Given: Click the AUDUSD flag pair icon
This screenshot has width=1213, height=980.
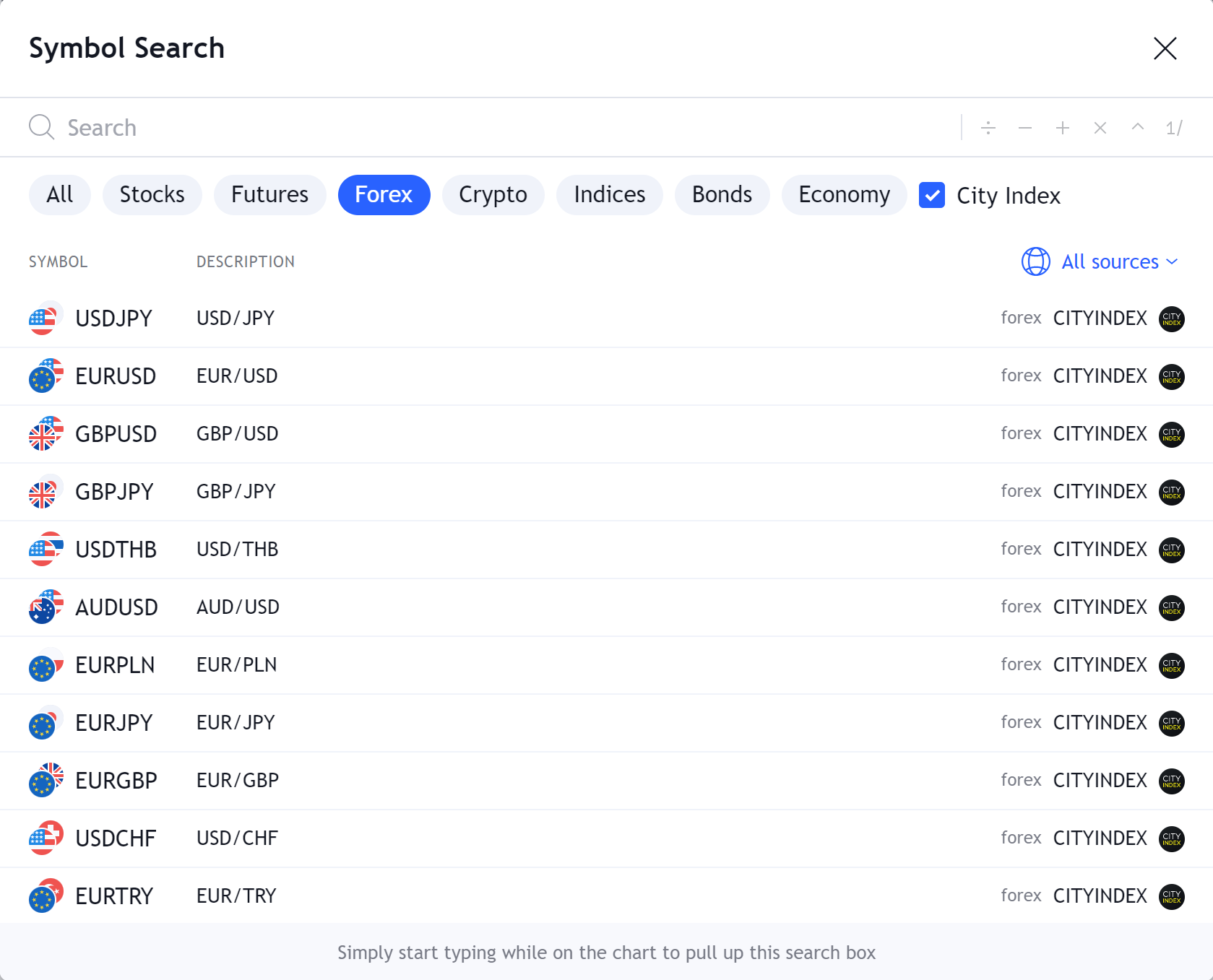Looking at the screenshot, I should click(x=46, y=607).
